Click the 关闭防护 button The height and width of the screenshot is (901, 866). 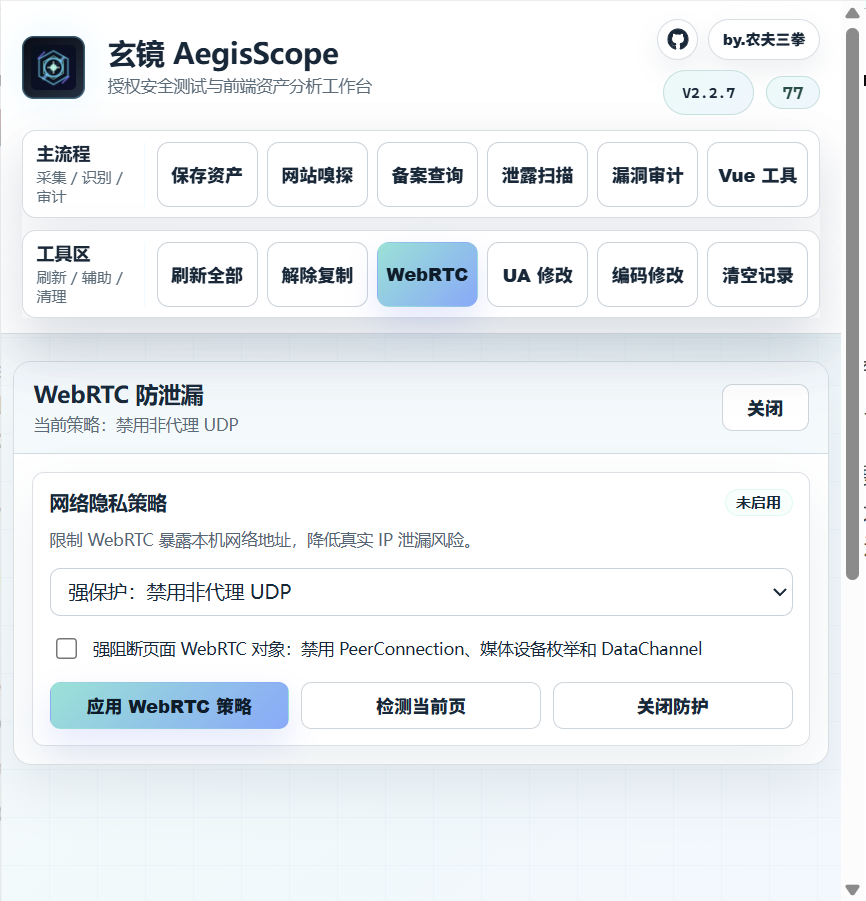pyautogui.click(x=672, y=706)
